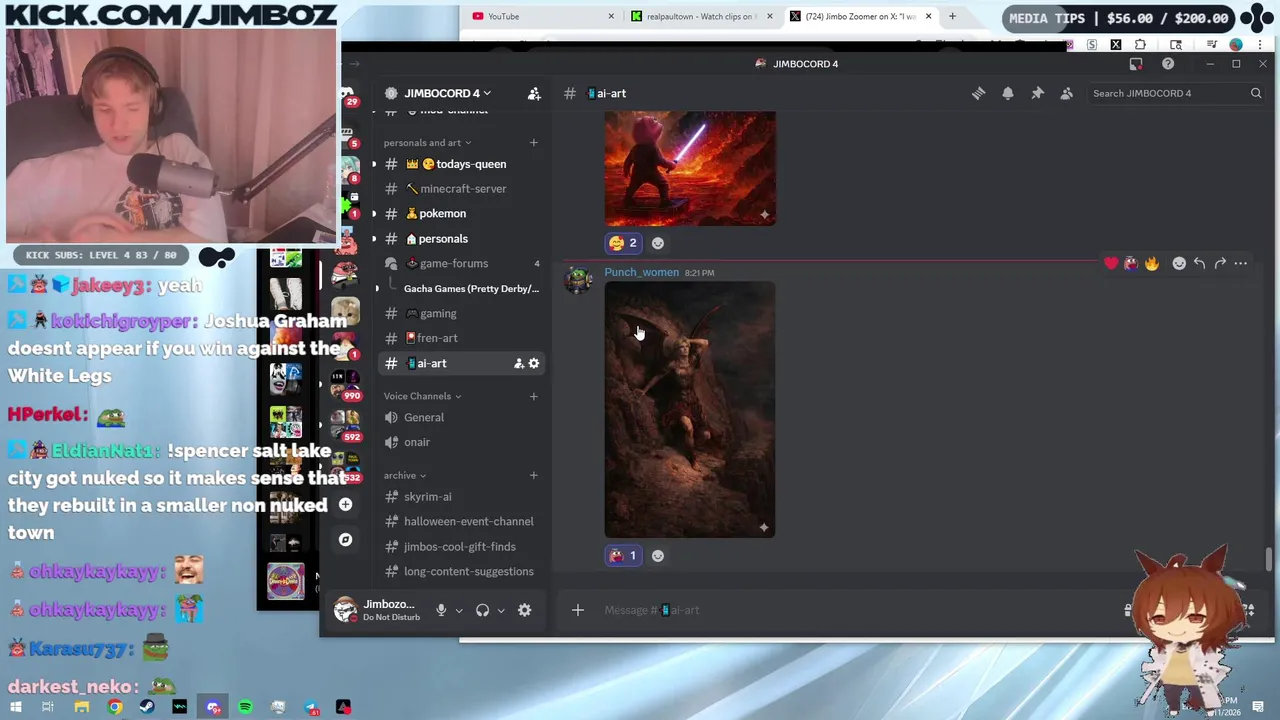This screenshot has height=720, width=1280.
Task: Open the pokemon channel
Action: coord(461,213)
